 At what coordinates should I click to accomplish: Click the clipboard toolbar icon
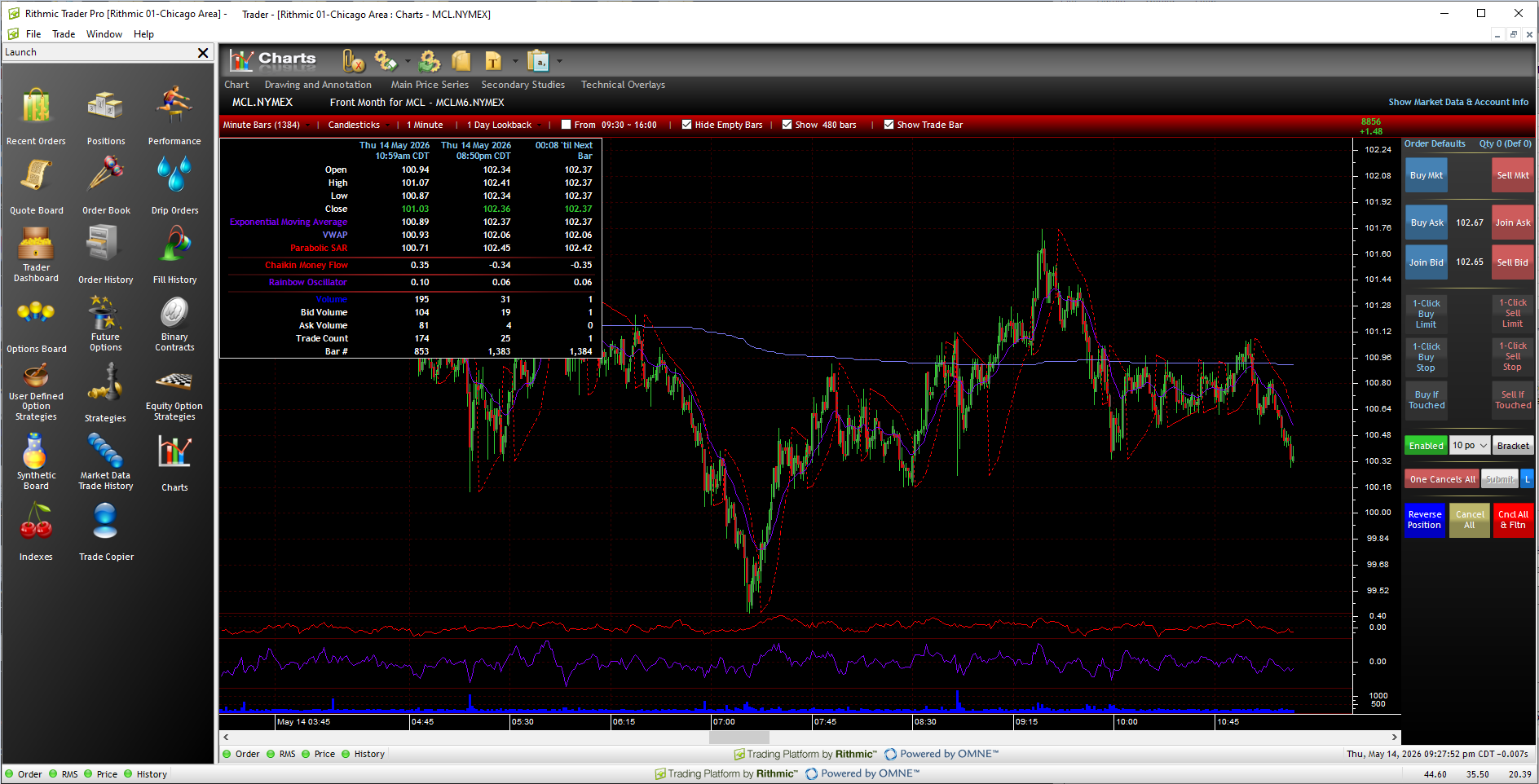tap(538, 61)
